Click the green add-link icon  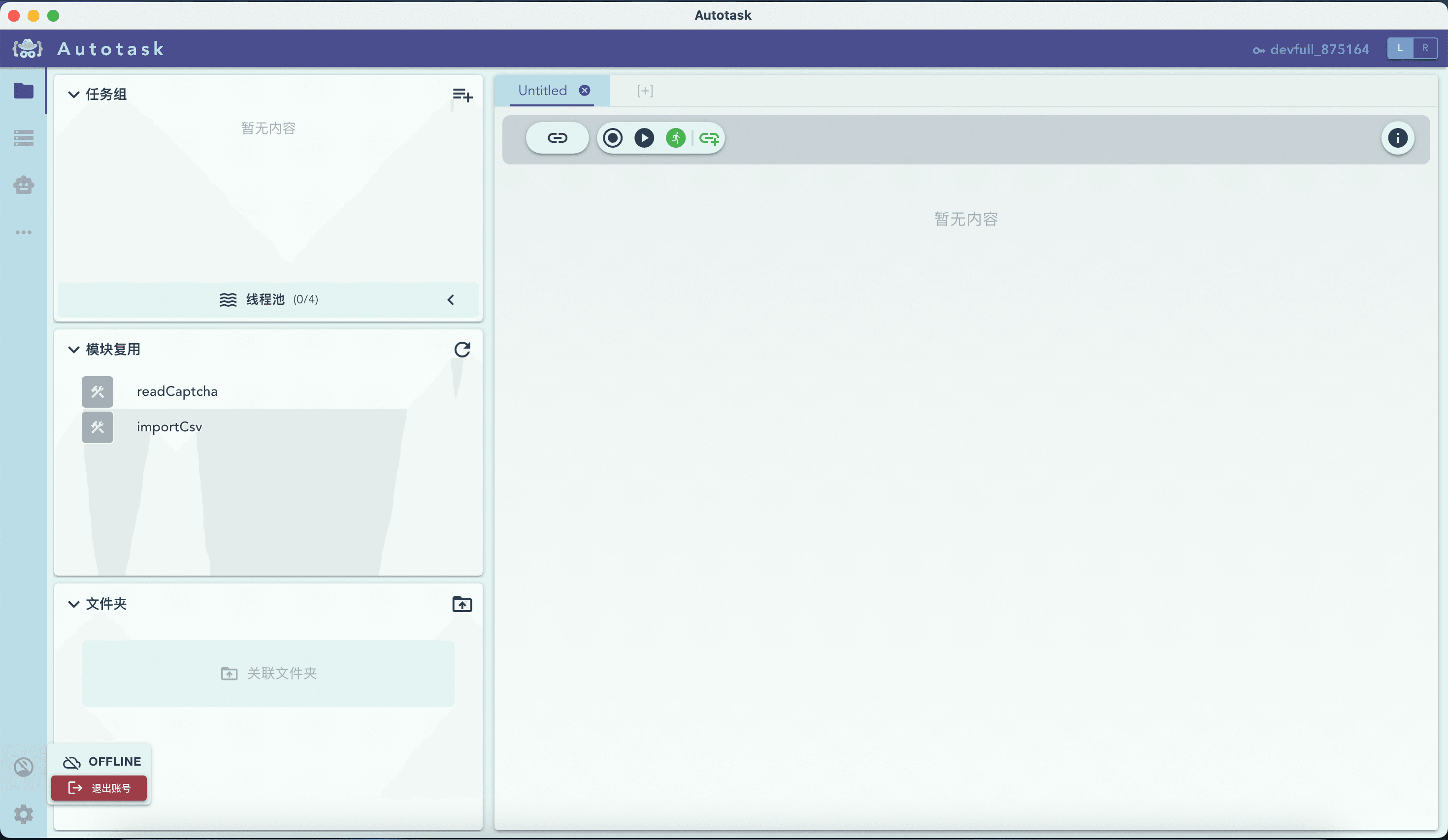tap(709, 138)
